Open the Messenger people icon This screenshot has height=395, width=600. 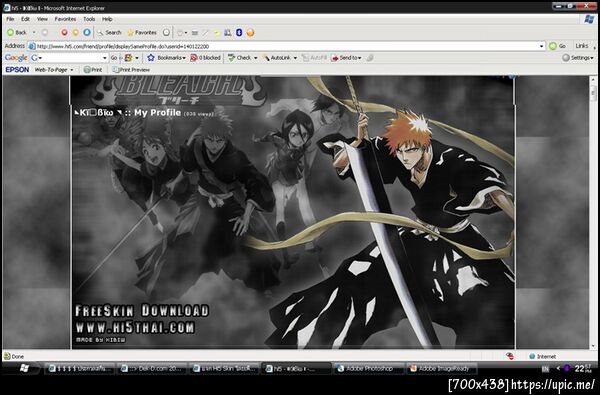(228, 33)
